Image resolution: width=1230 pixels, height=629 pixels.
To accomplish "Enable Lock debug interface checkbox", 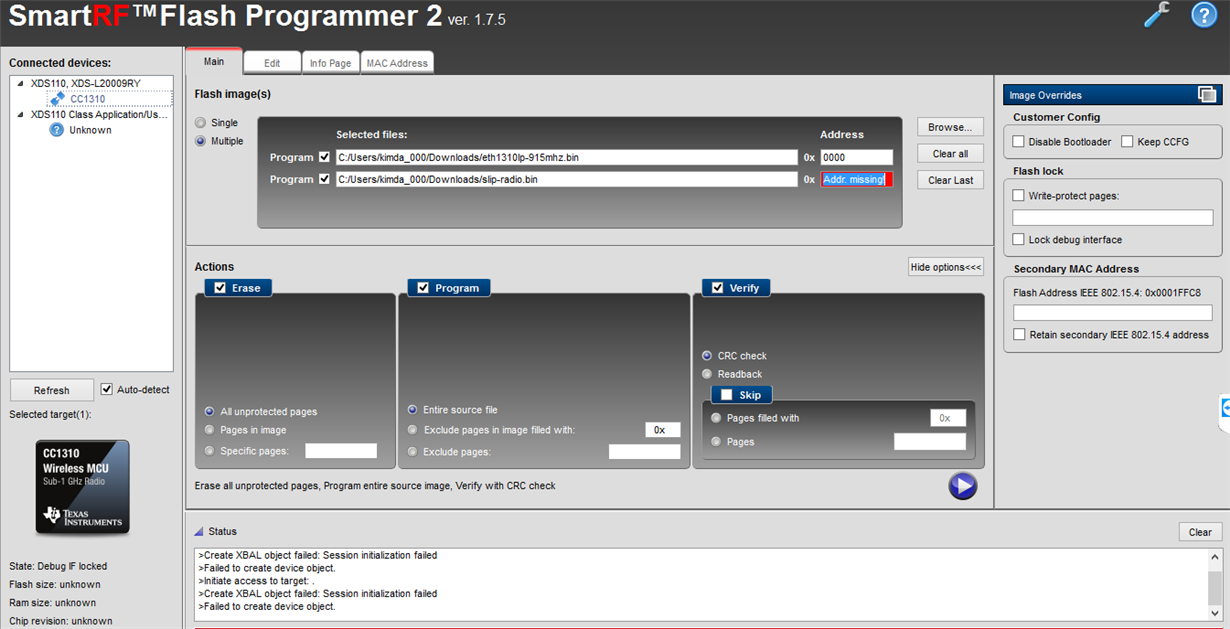I will (x=1018, y=240).
